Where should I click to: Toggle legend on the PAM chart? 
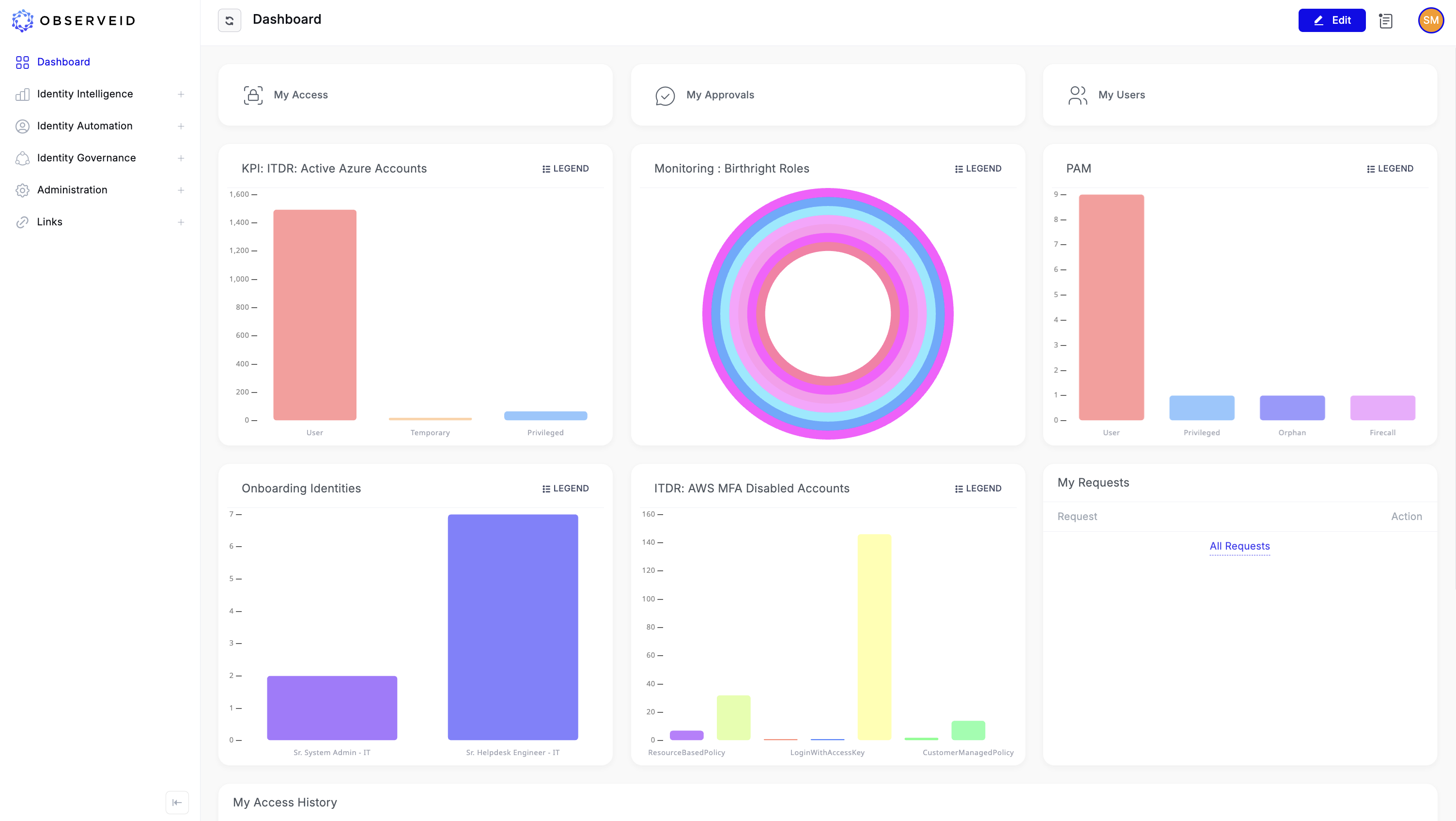(1390, 169)
